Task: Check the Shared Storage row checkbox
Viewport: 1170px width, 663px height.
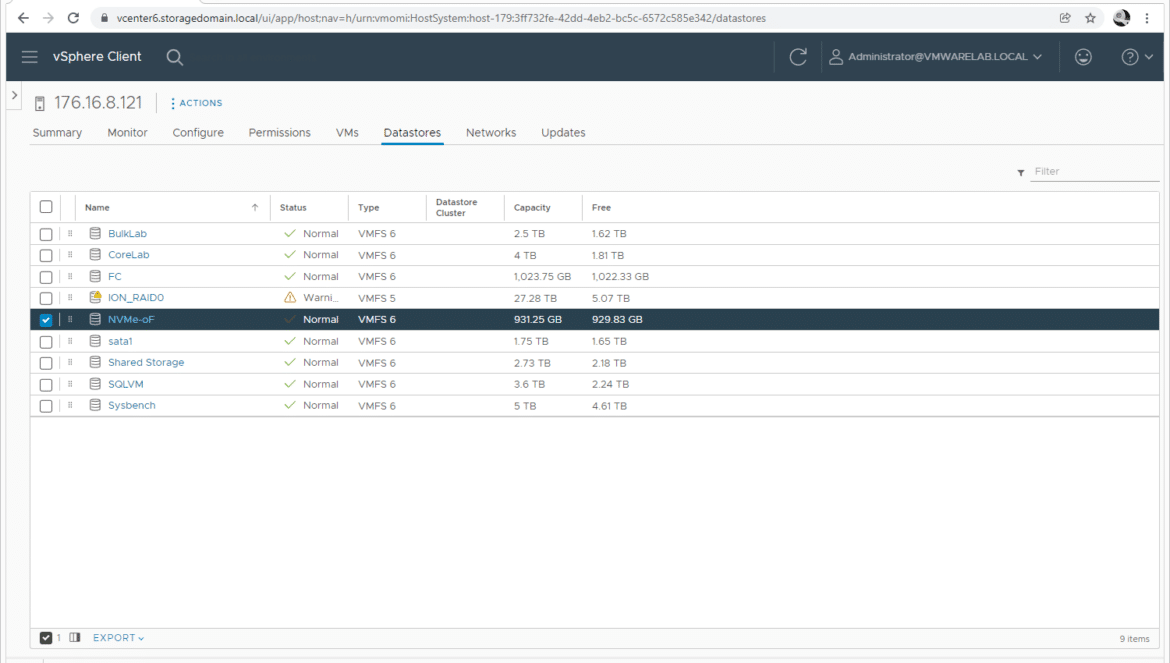Action: 46,363
